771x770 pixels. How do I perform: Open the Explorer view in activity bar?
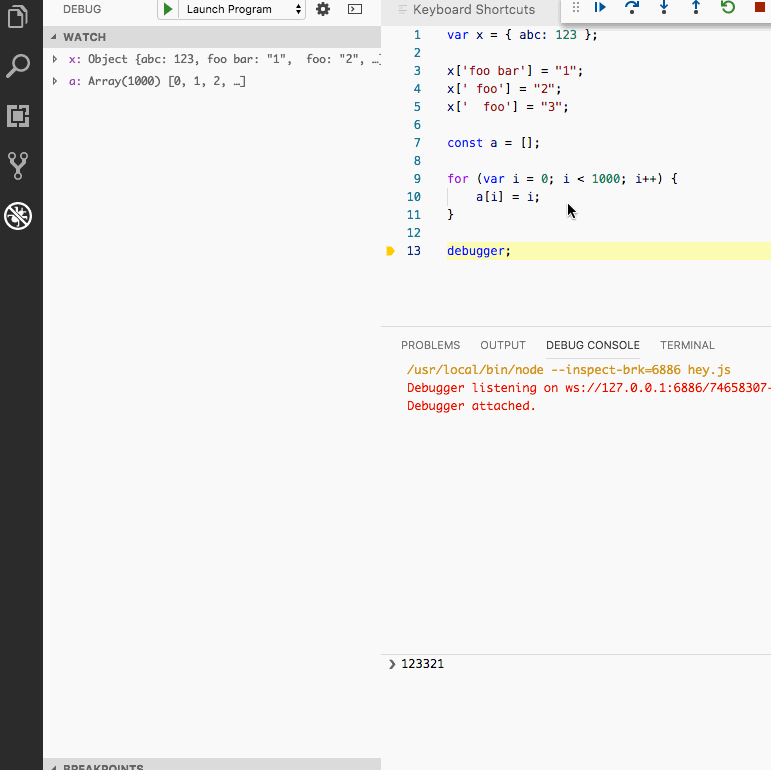tap(18, 16)
